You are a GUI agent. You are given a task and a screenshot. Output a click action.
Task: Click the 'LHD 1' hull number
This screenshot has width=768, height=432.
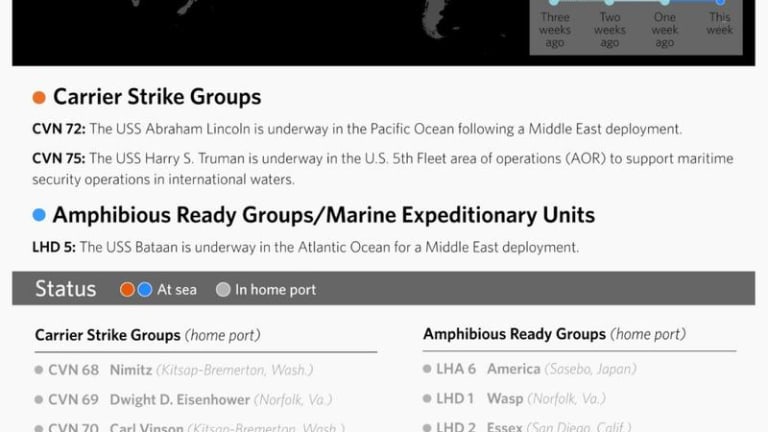click(x=455, y=399)
